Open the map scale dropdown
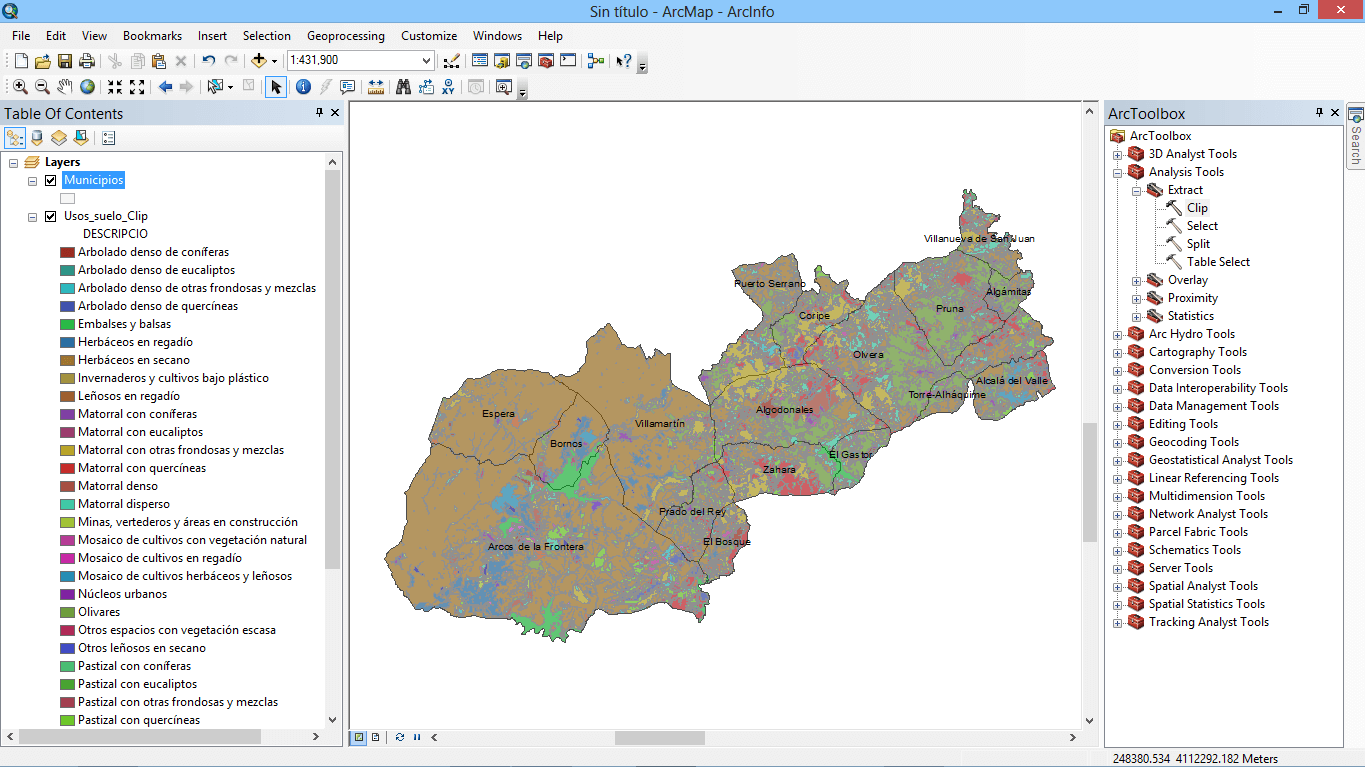This screenshot has width=1365, height=767. [x=427, y=61]
